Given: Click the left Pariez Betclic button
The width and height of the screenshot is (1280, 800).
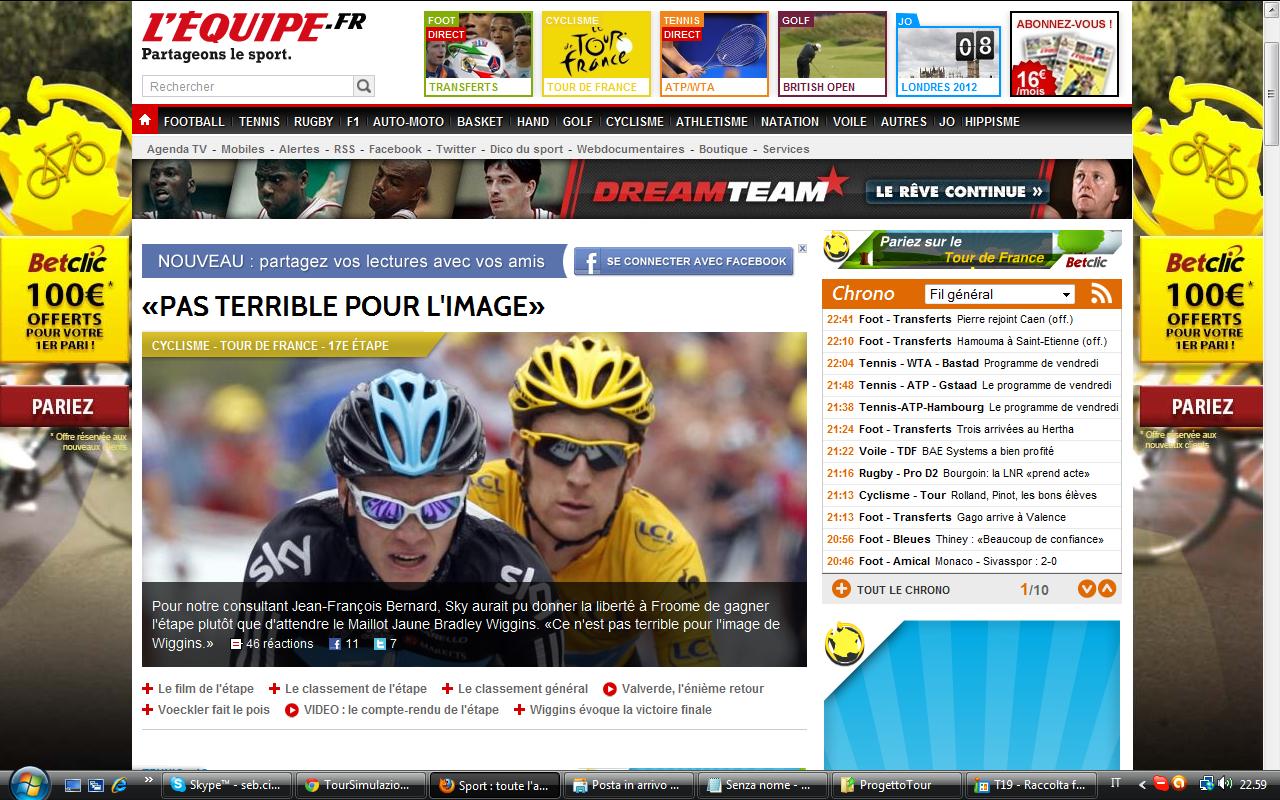Looking at the screenshot, I should [x=63, y=407].
